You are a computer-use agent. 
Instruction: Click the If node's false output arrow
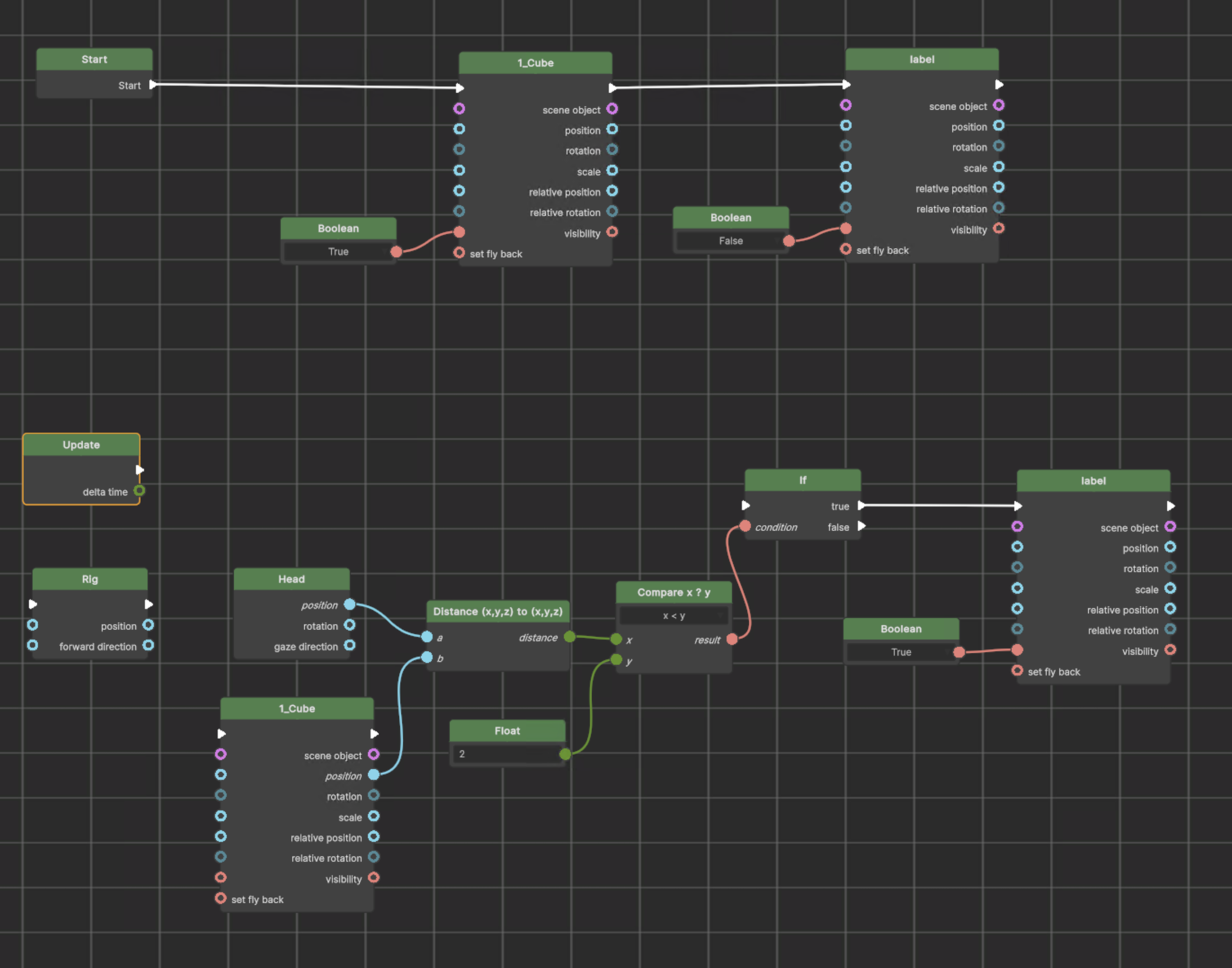pos(862,526)
